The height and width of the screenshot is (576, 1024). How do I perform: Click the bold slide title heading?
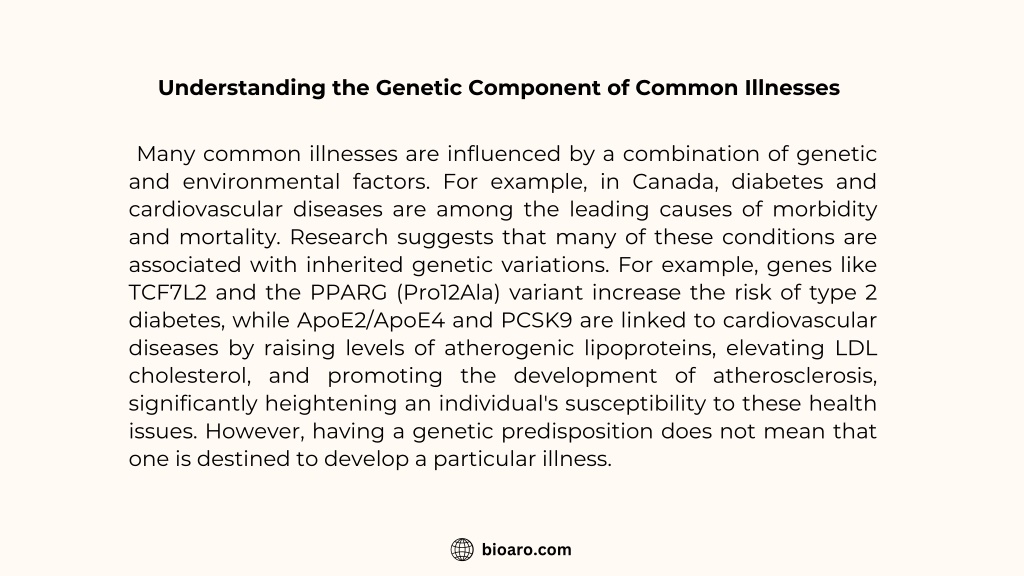(499, 88)
